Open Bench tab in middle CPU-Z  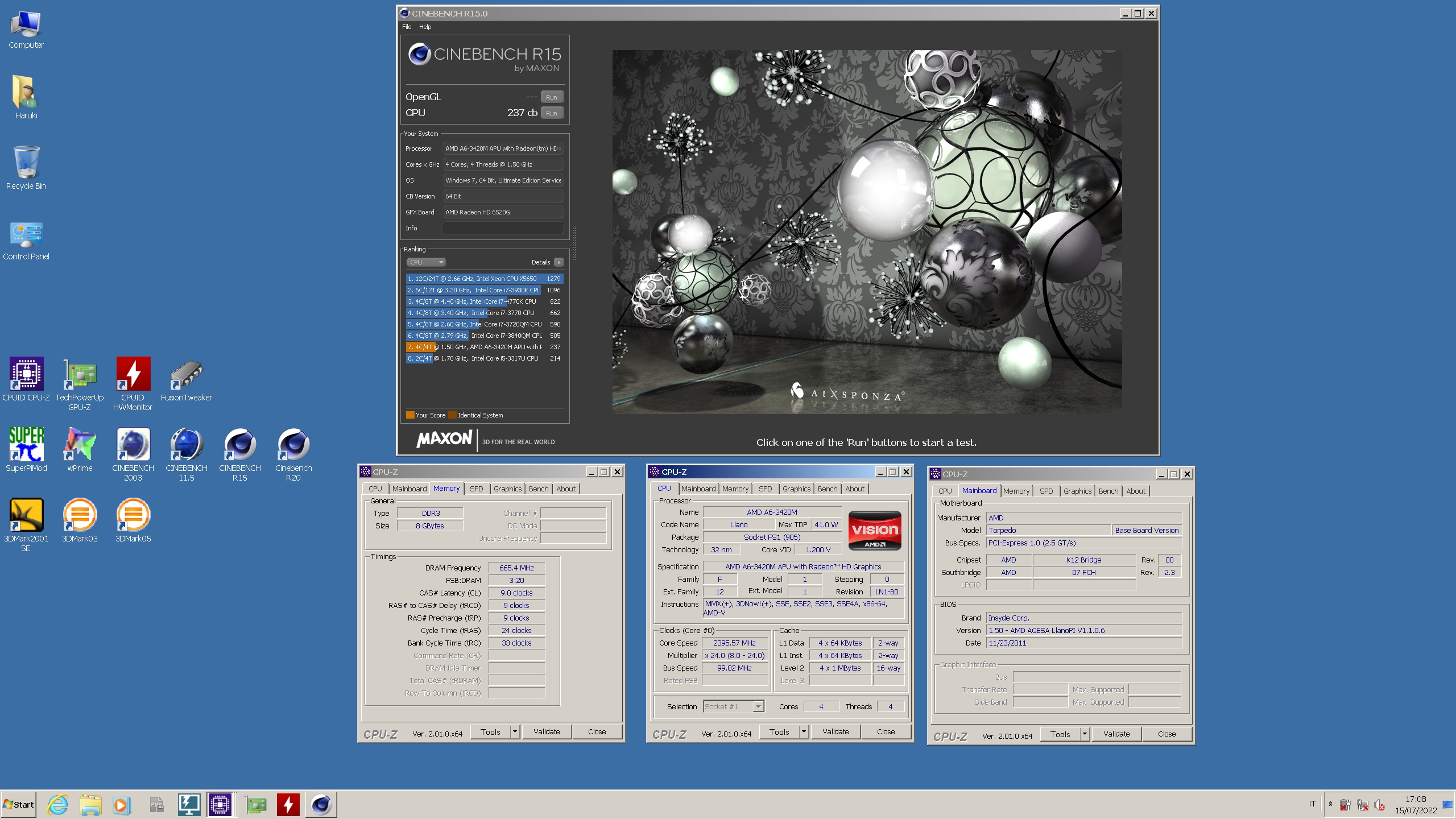coord(828,489)
